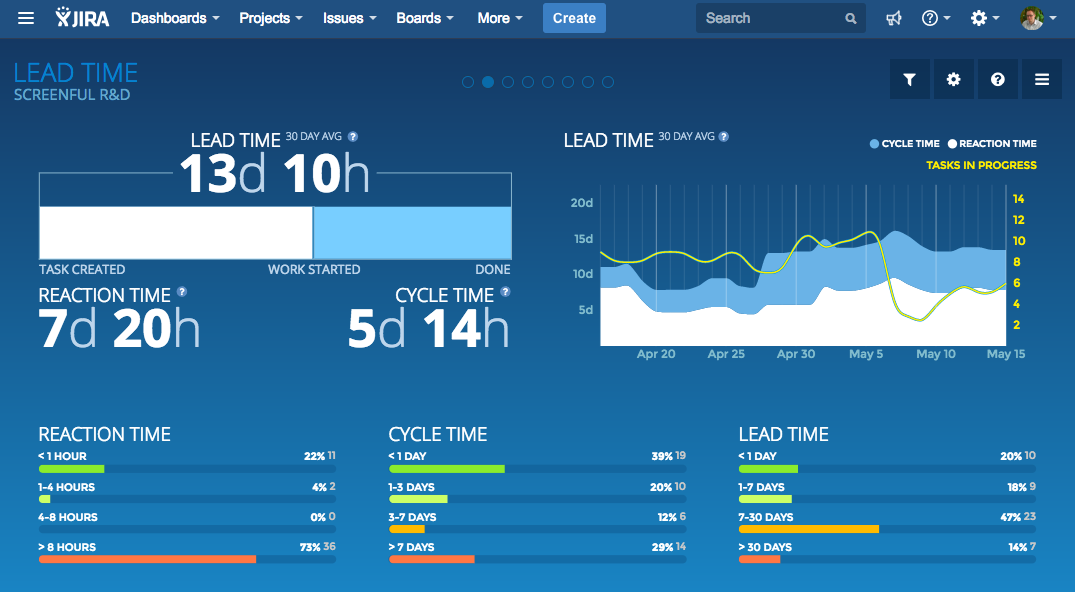1075x592 pixels.
Task: Select the third dashboard page dot
Action: pos(508,82)
